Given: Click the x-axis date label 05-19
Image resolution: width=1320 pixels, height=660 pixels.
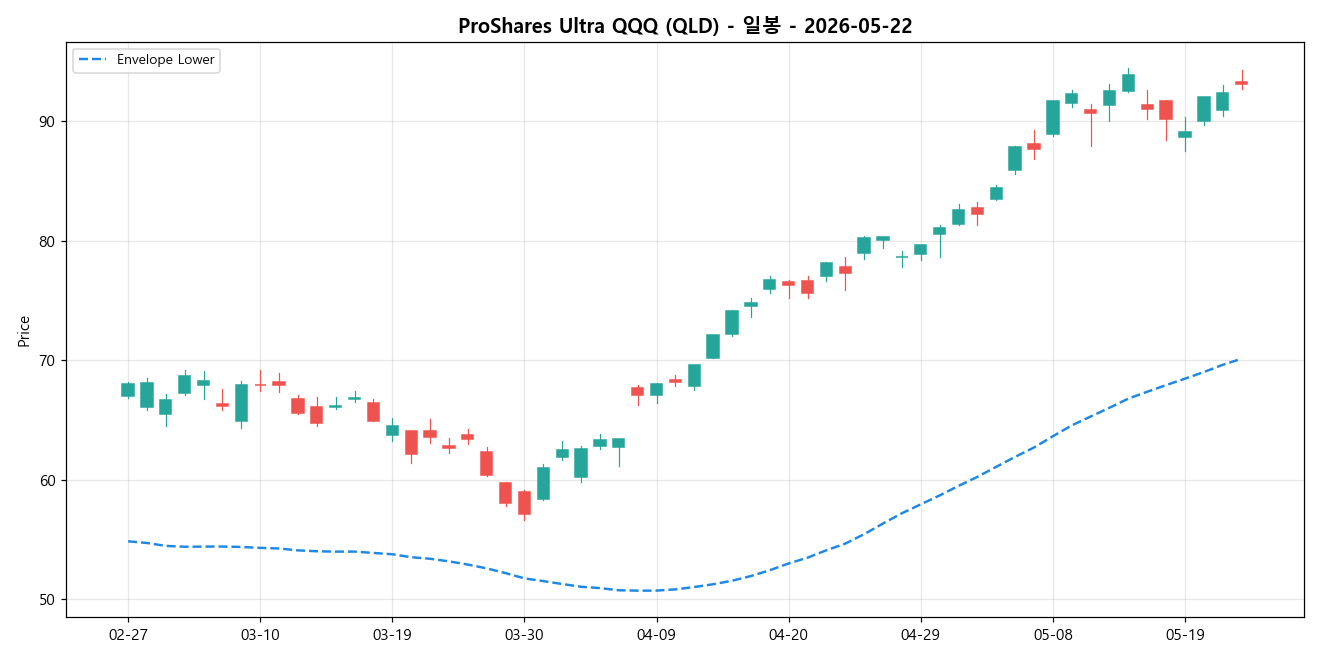Looking at the screenshot, I should tap(1184, 634).
